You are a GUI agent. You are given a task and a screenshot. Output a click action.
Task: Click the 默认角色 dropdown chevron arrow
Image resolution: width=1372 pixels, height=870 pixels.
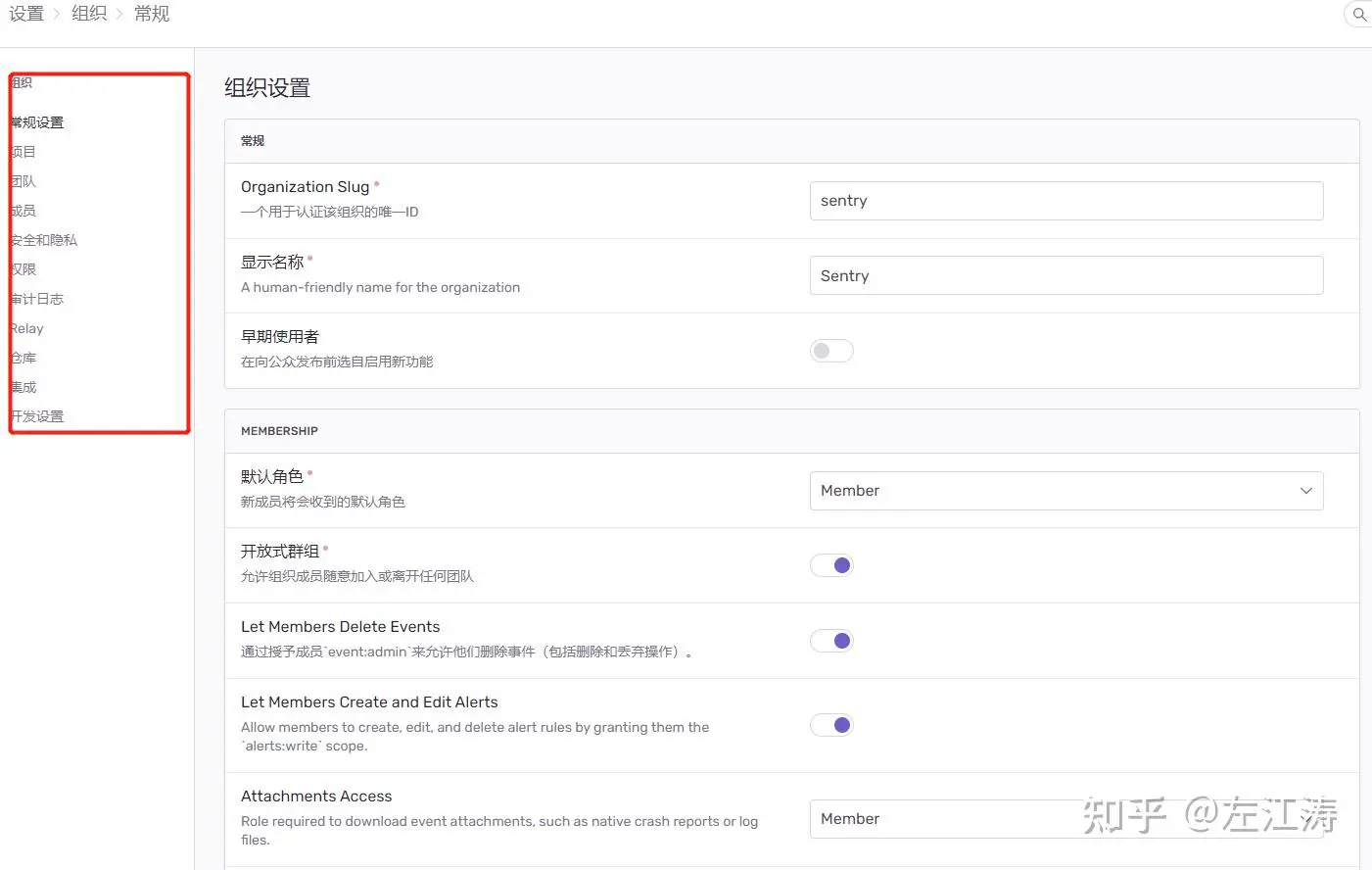[1305, 491]
